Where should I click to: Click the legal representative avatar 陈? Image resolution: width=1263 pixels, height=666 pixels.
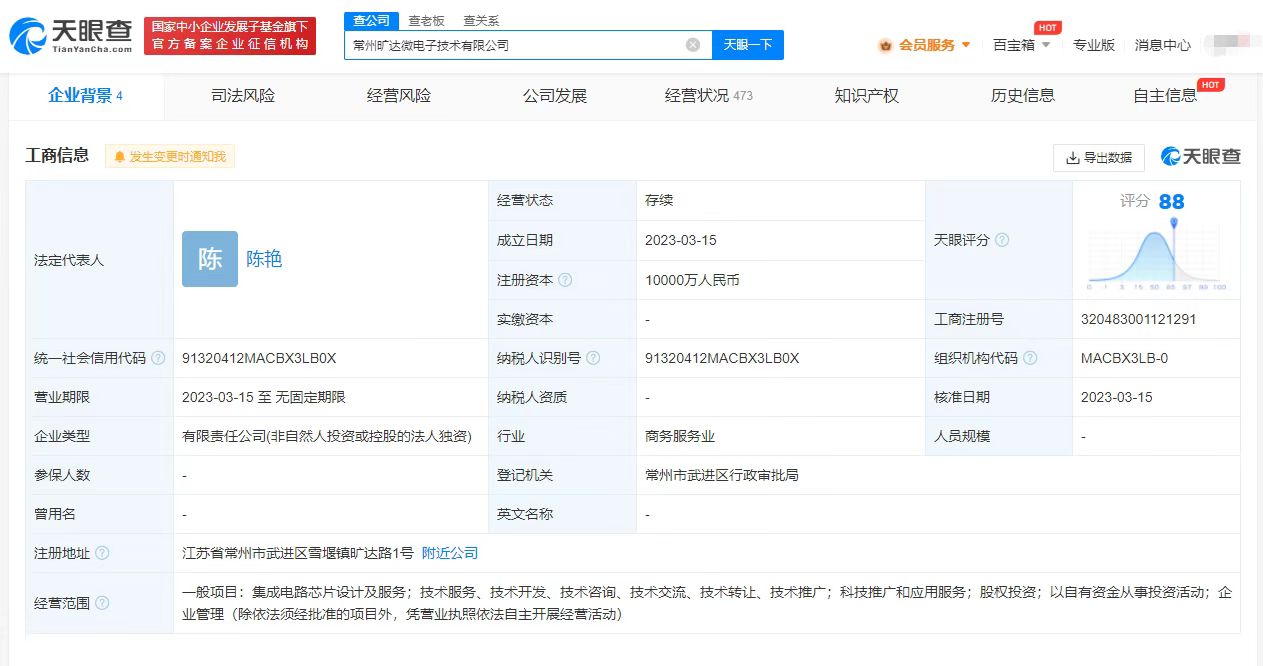(208, 259)
